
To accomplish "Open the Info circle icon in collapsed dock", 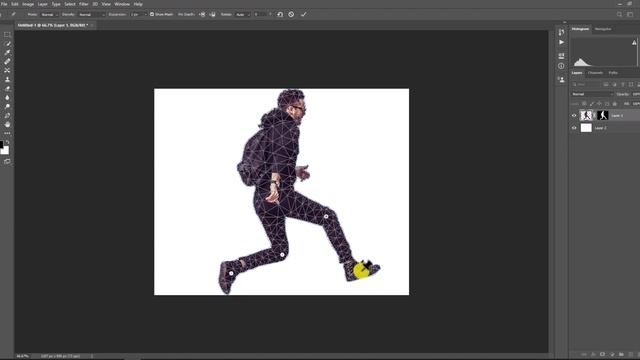I will 561,66.
